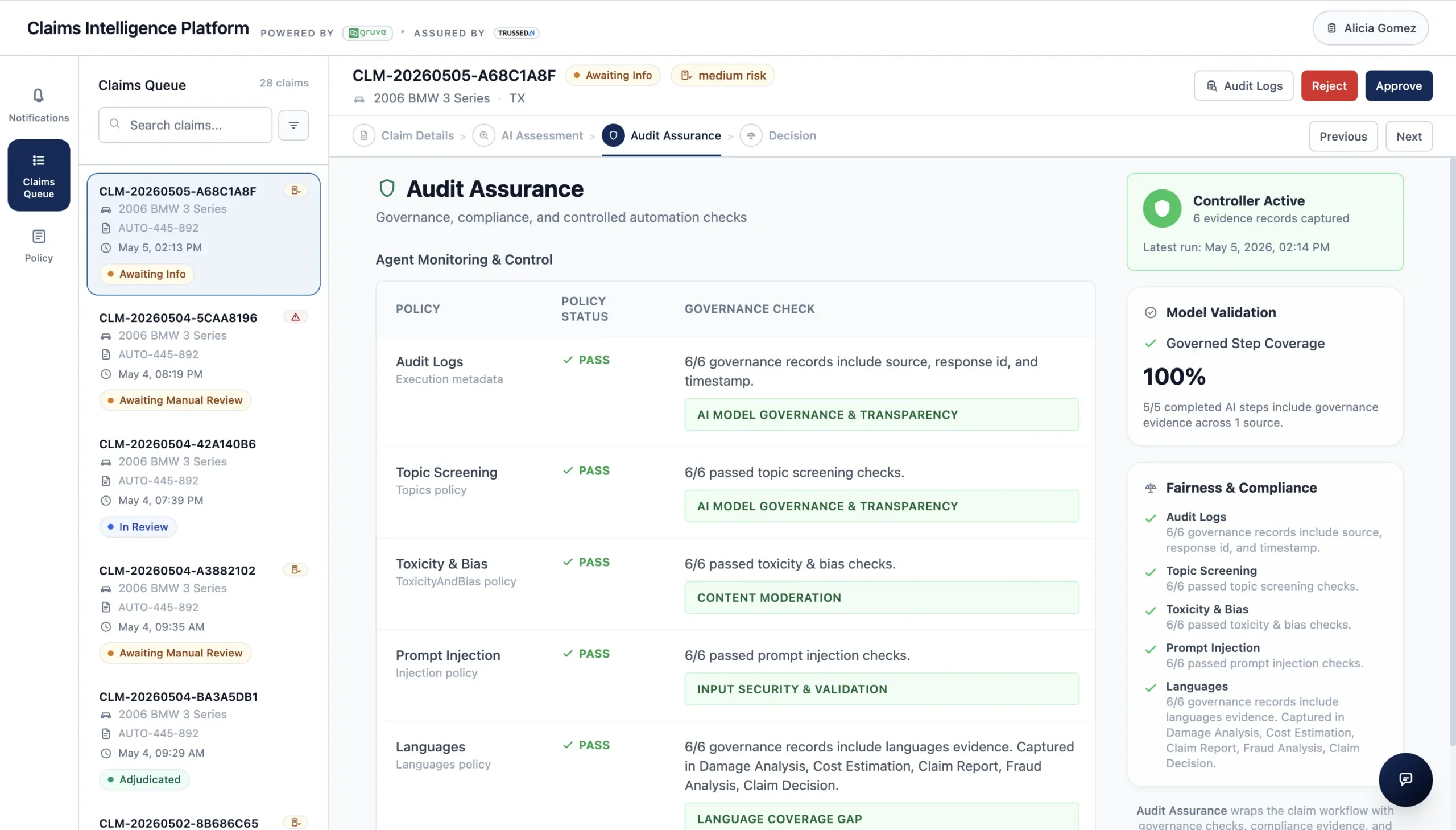Click the Latest run timestamp in Controller Active card
This screenshot has width=1456, height=830.
coord(1235,247)
